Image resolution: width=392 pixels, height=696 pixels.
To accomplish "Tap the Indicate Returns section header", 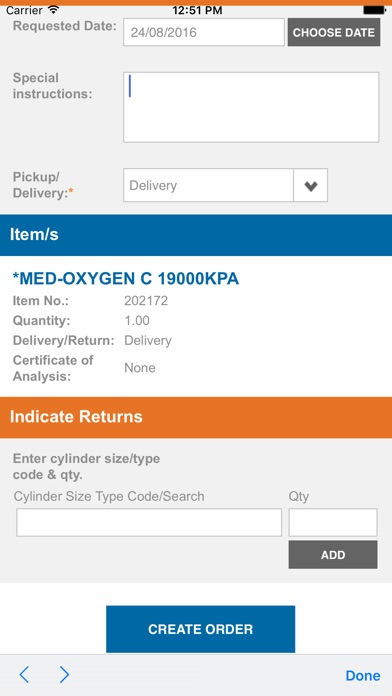I will 196,417.
